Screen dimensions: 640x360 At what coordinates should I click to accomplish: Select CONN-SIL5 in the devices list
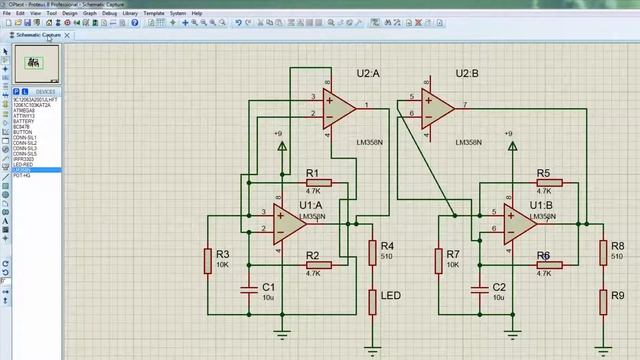[24, 154]
